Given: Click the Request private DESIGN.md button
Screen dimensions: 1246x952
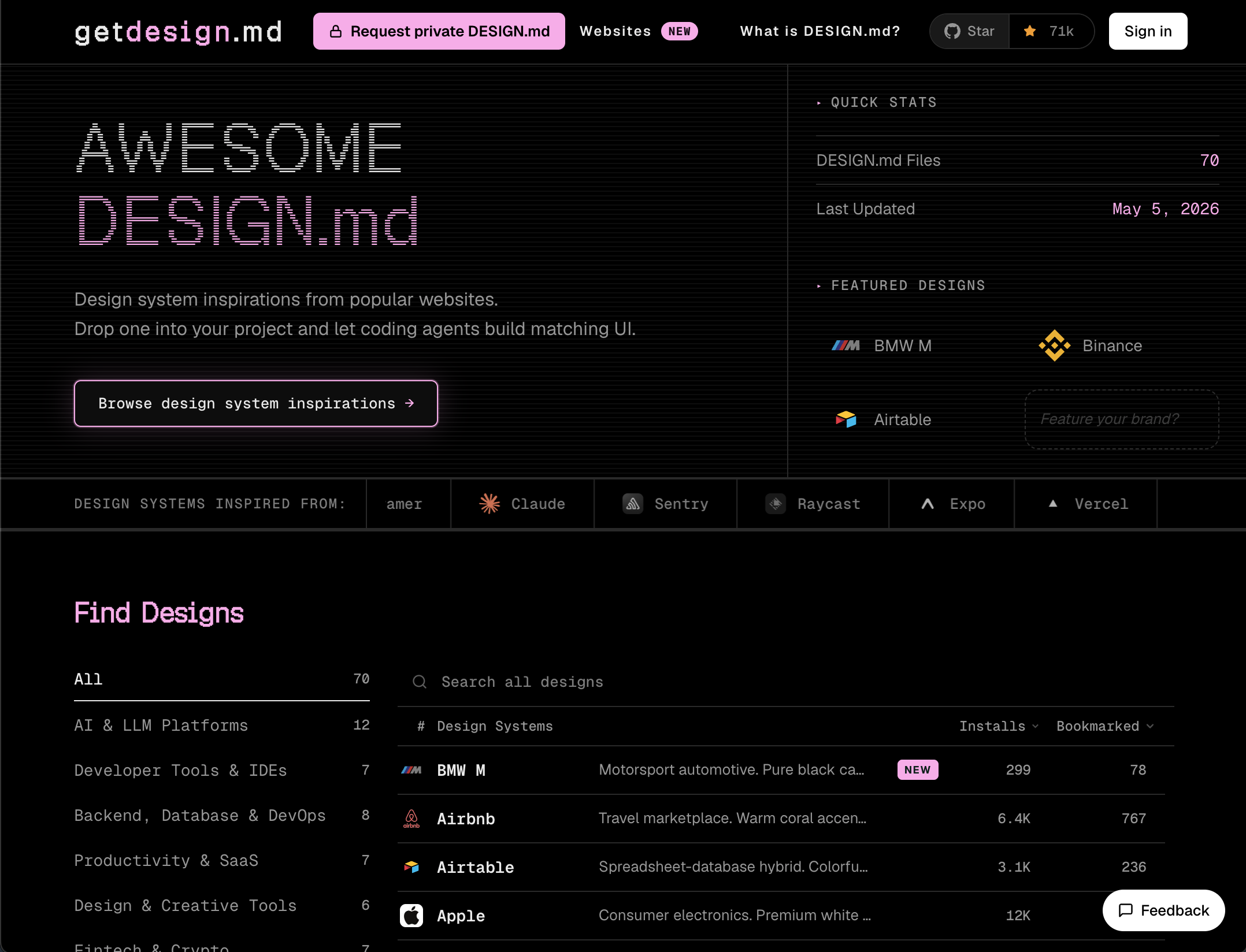Looking at the screenshot, I should (x=439, y=31).
